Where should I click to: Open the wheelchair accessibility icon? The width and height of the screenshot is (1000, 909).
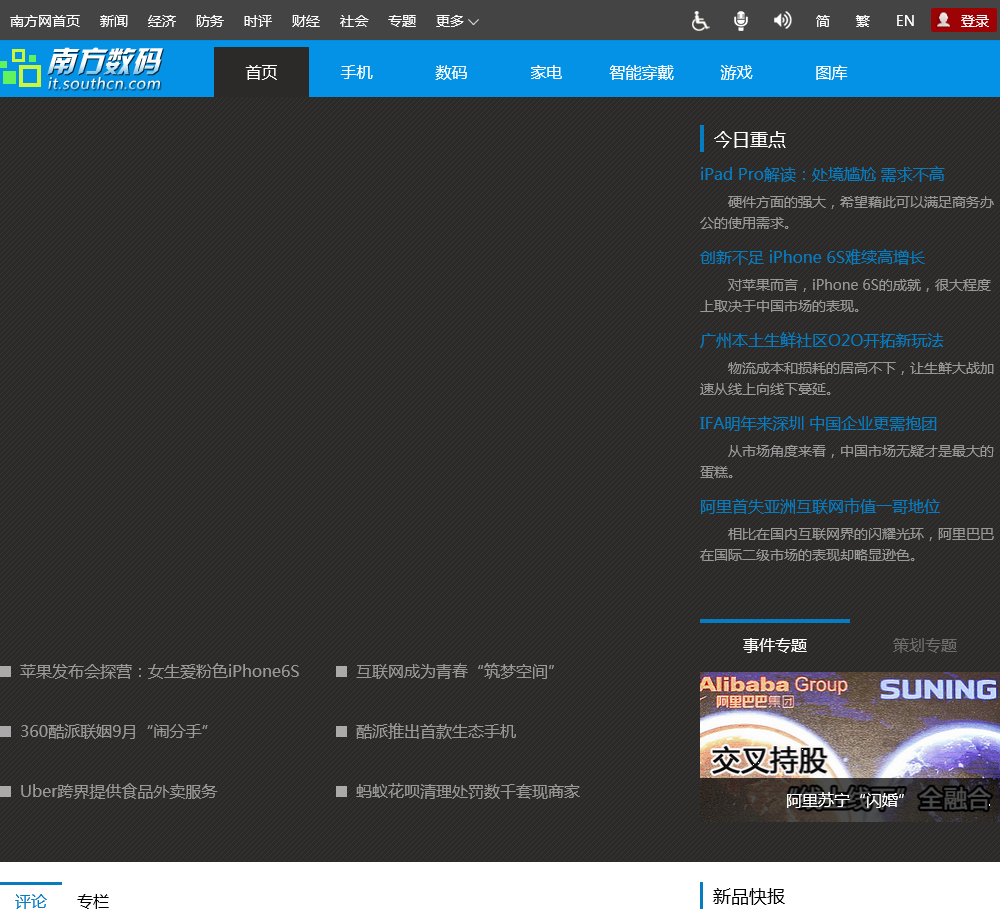pos(700,21)
